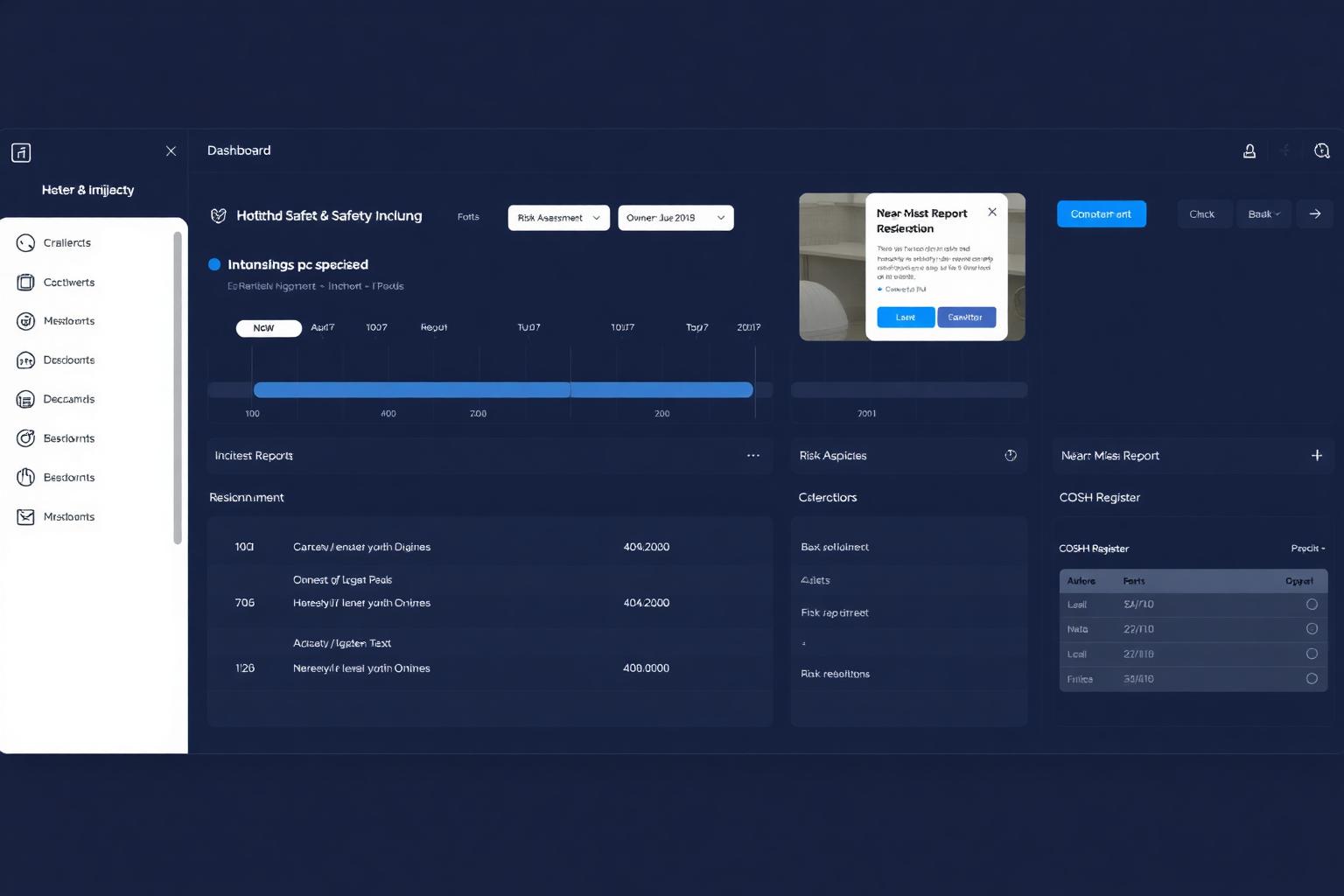The image size is (1344, 896).
Task: Click the dark secondary progress bar above 2001
Action: click(909, 390)
